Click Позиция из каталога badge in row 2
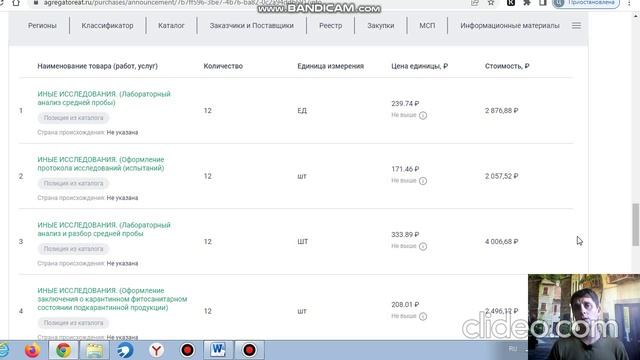 coord(73,183)
